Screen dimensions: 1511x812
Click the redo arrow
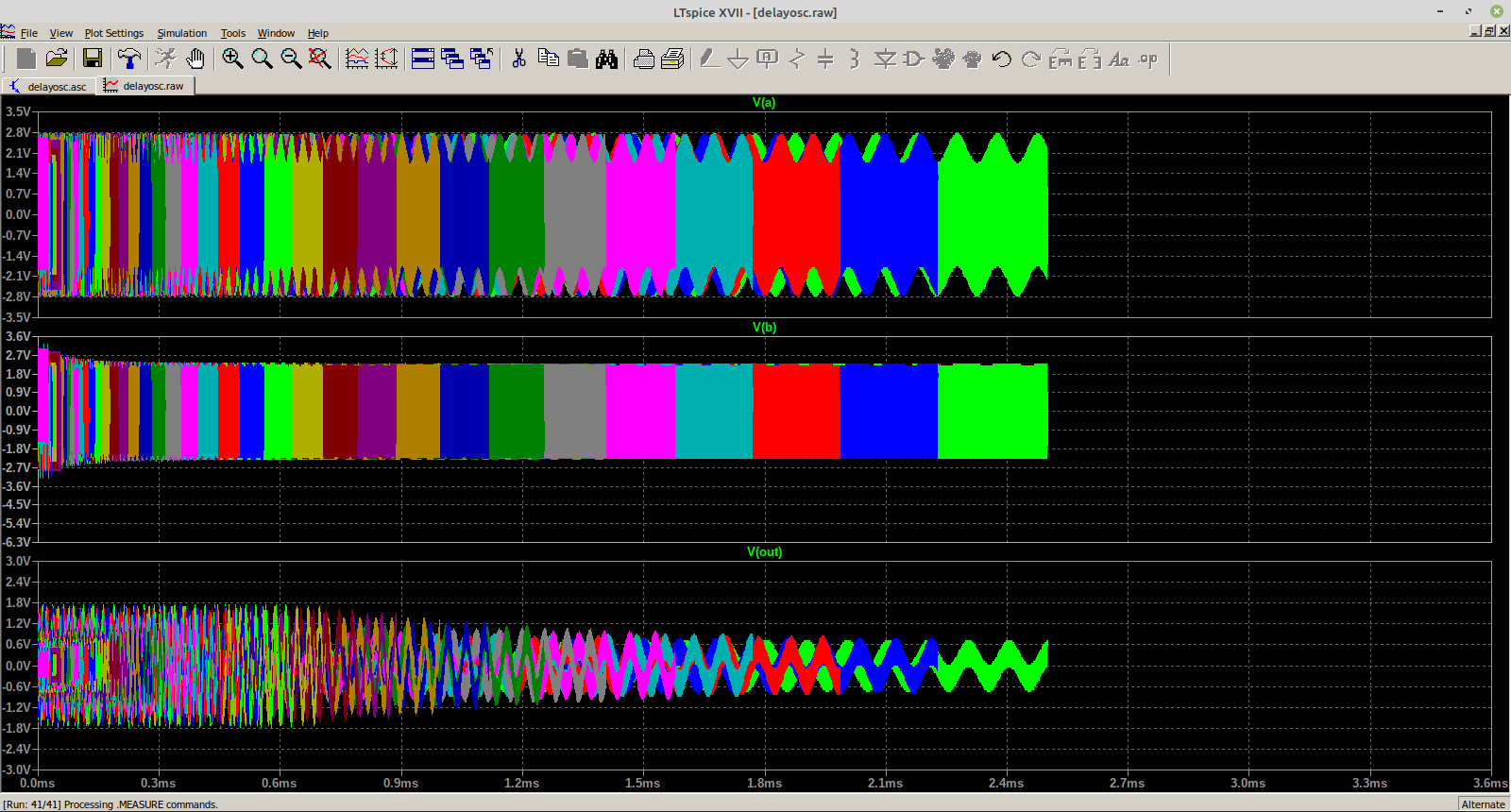coord(1031,59)
